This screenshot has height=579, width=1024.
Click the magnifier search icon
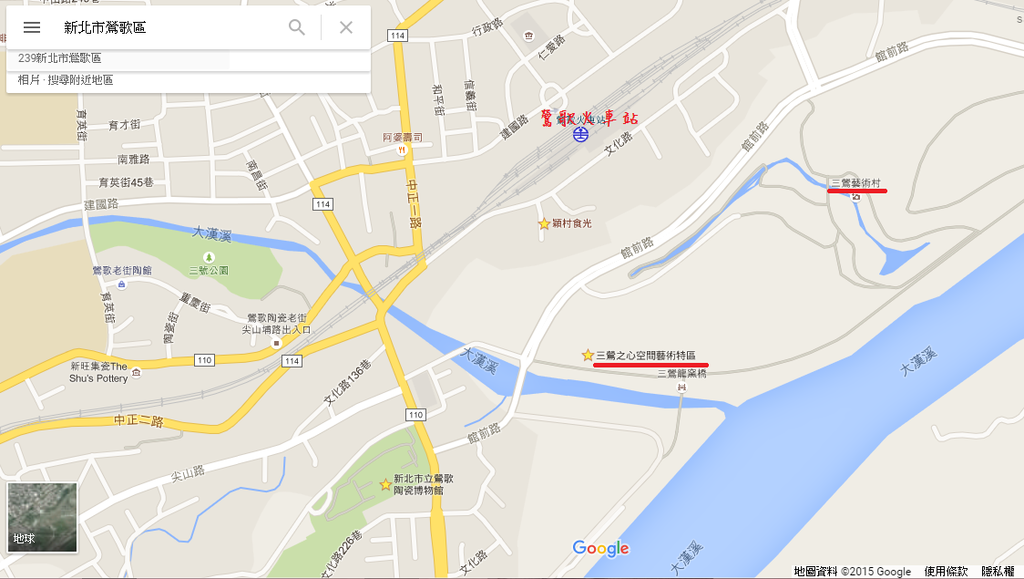[x=296, y=27]
